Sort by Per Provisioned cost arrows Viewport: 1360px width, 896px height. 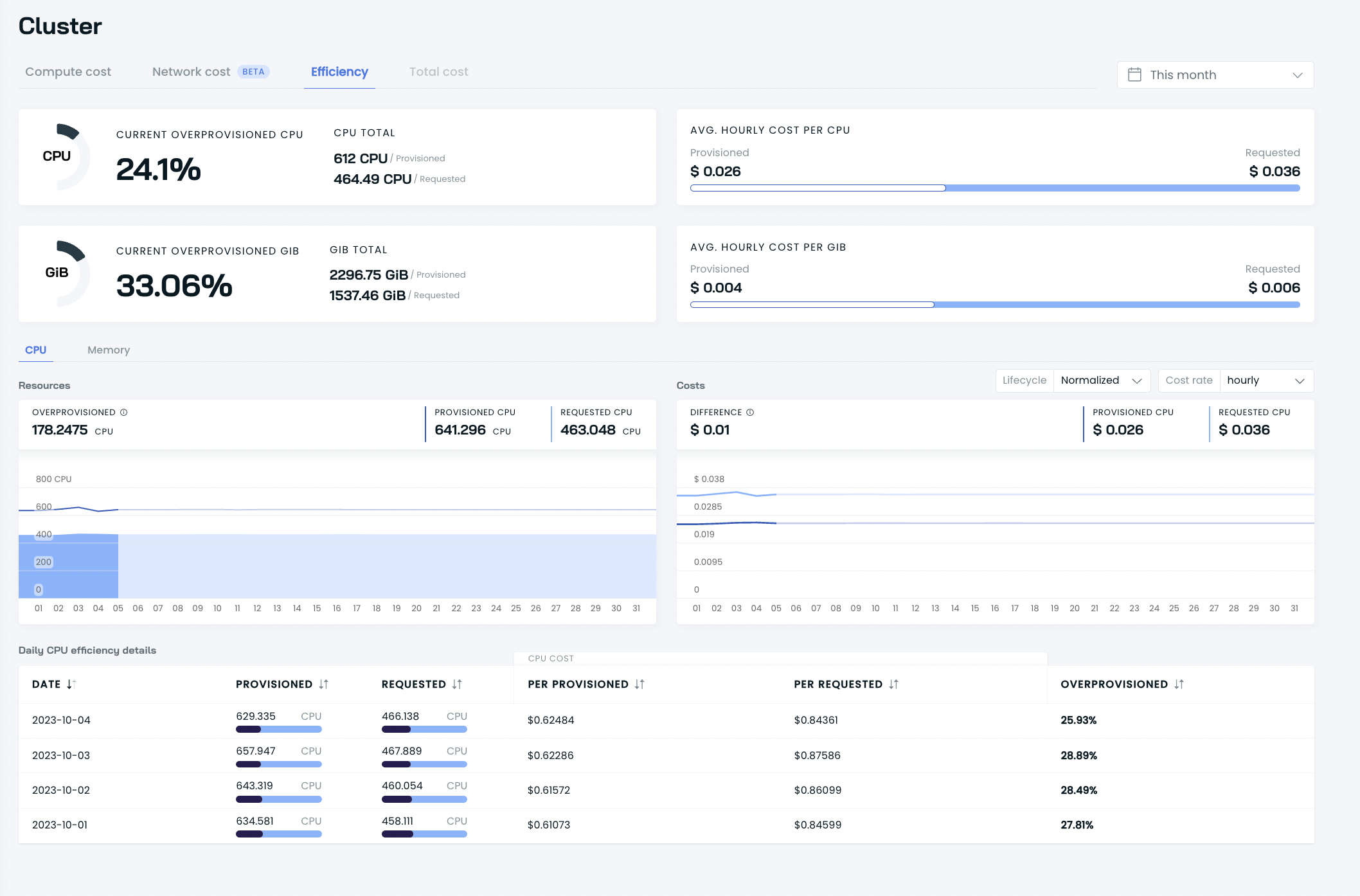coord(640,684)
